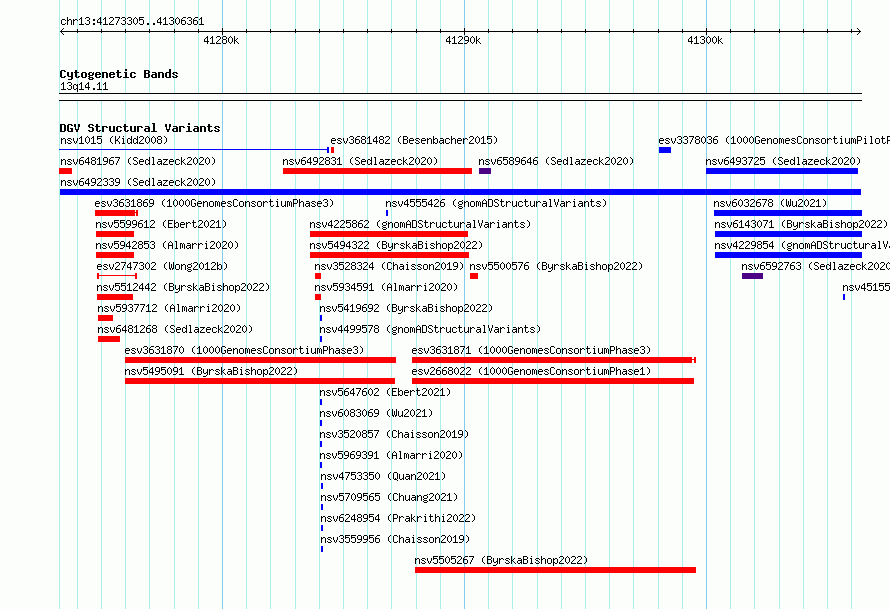Select nsv4753350 (Quan2021) variant
890x609 pixels.
(383, 476)
